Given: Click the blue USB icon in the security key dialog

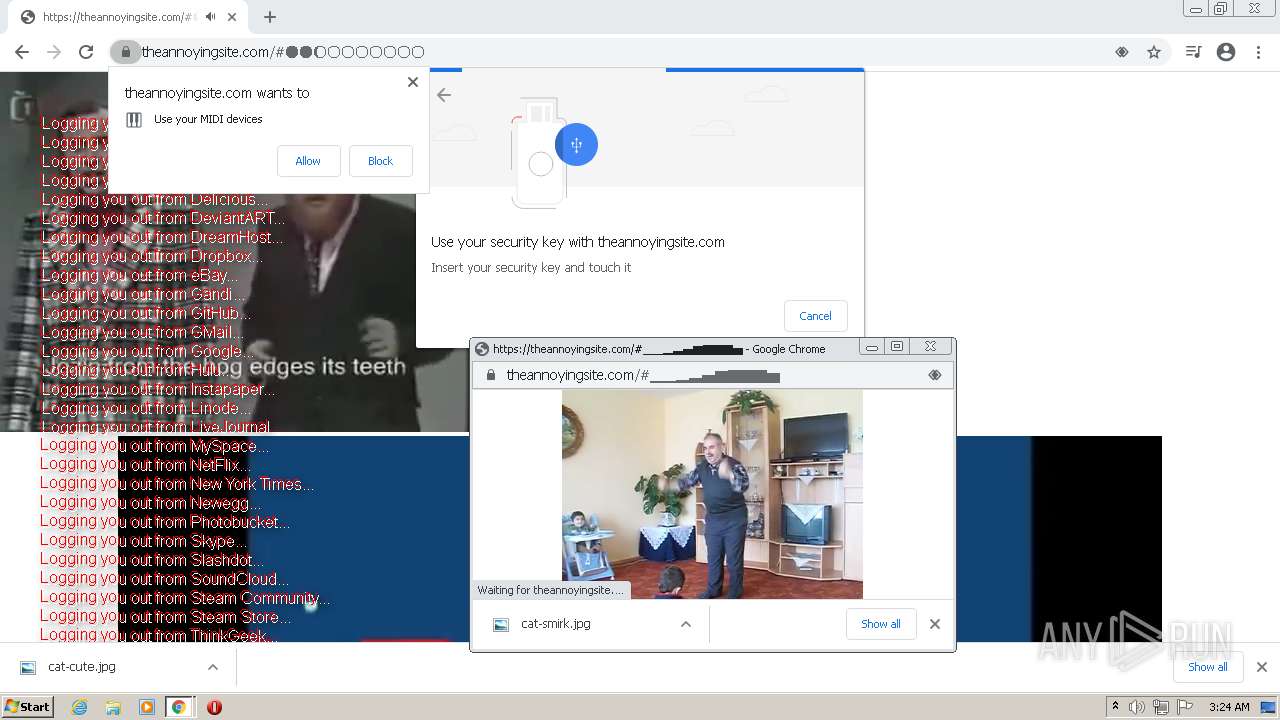Looking at the screenshot, I should click(x=576, y=145).
